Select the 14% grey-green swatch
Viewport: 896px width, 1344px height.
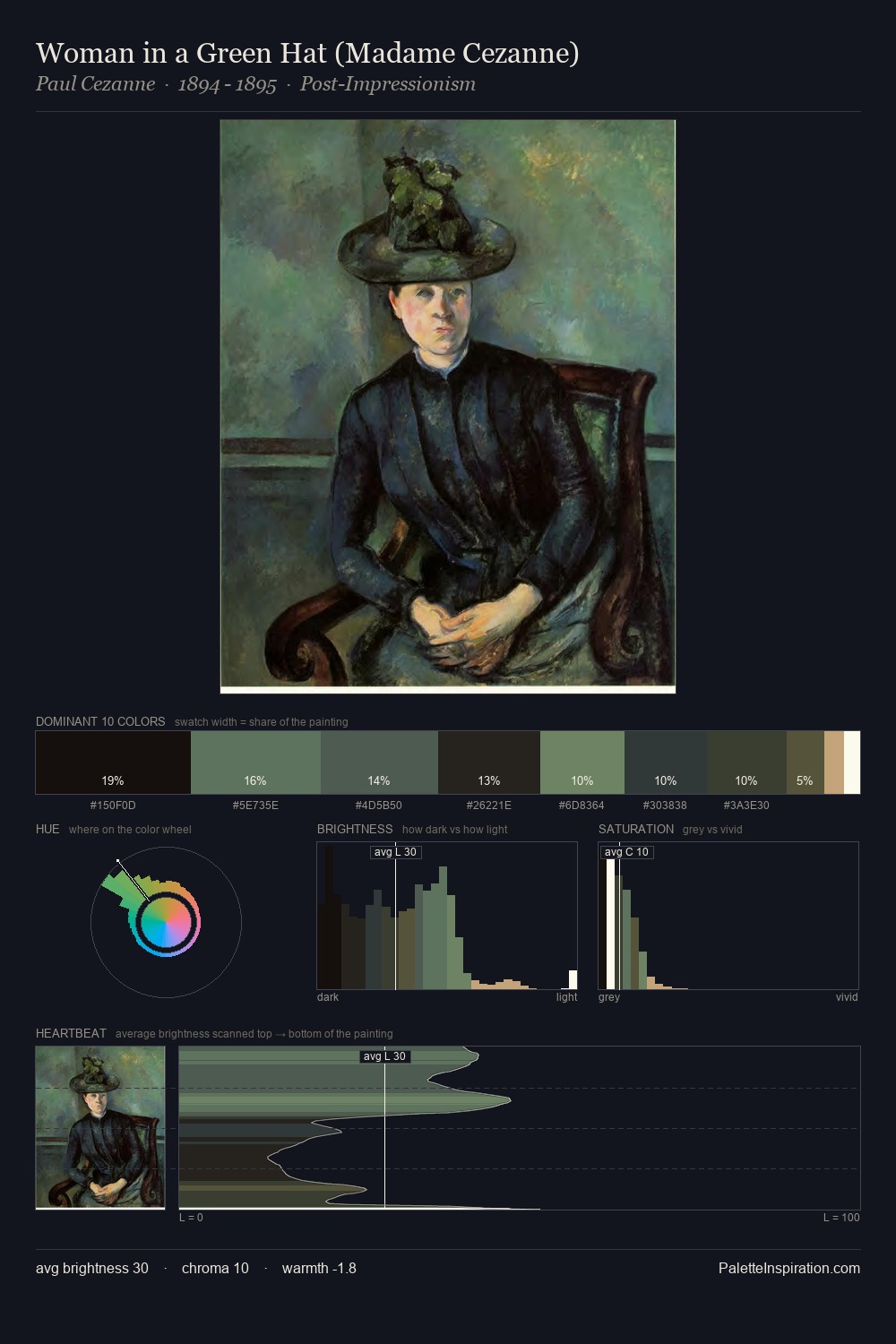(379, 762)
